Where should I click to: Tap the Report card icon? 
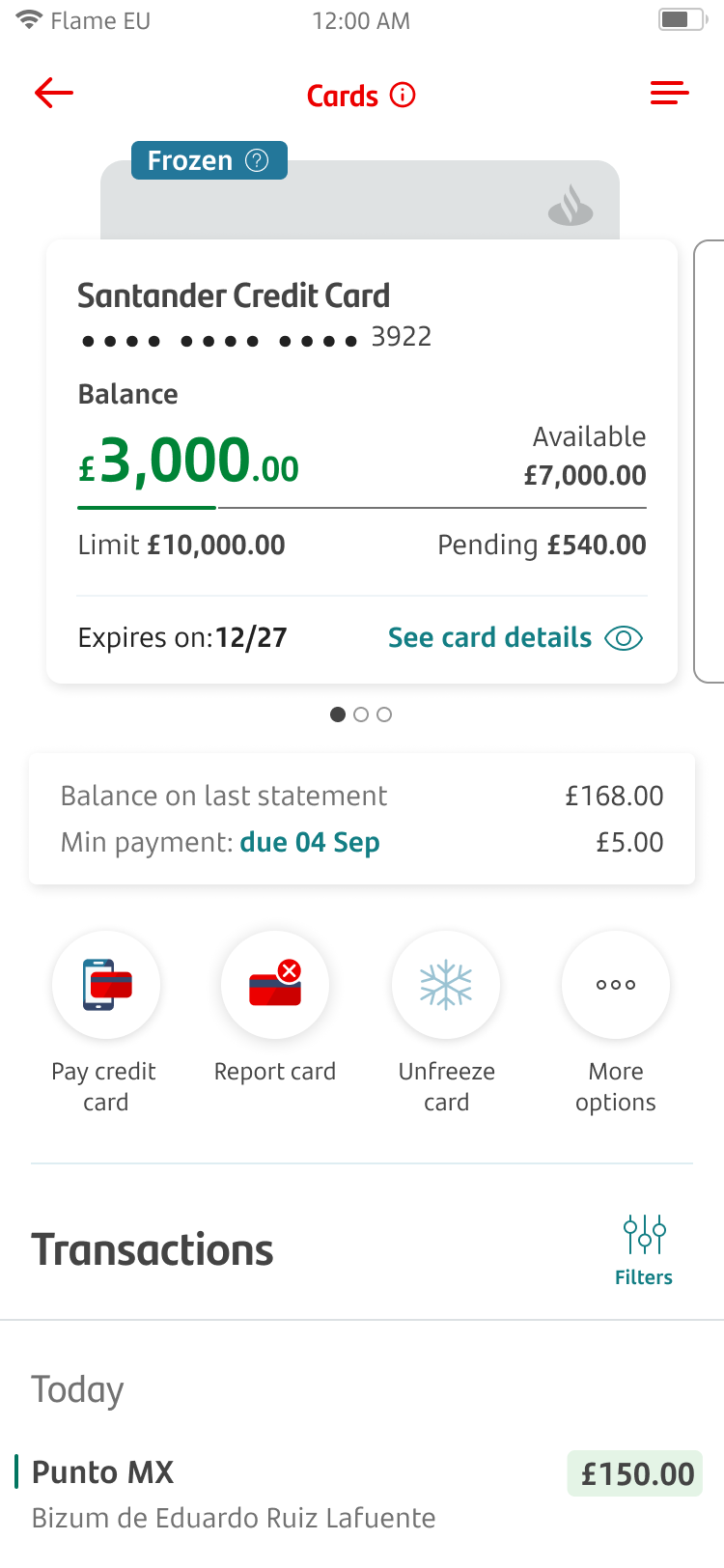[275, 985]
